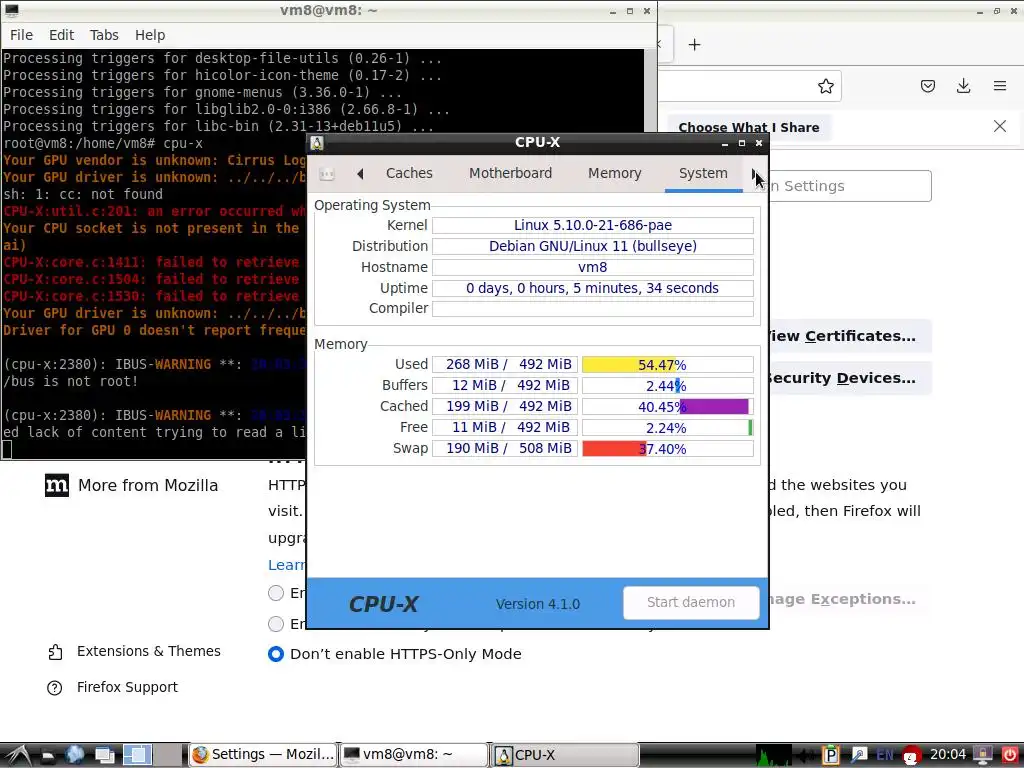Open the terminal File menu
Image resolution: width=1024 pixels, height=768 pixels.
[21, 35]
